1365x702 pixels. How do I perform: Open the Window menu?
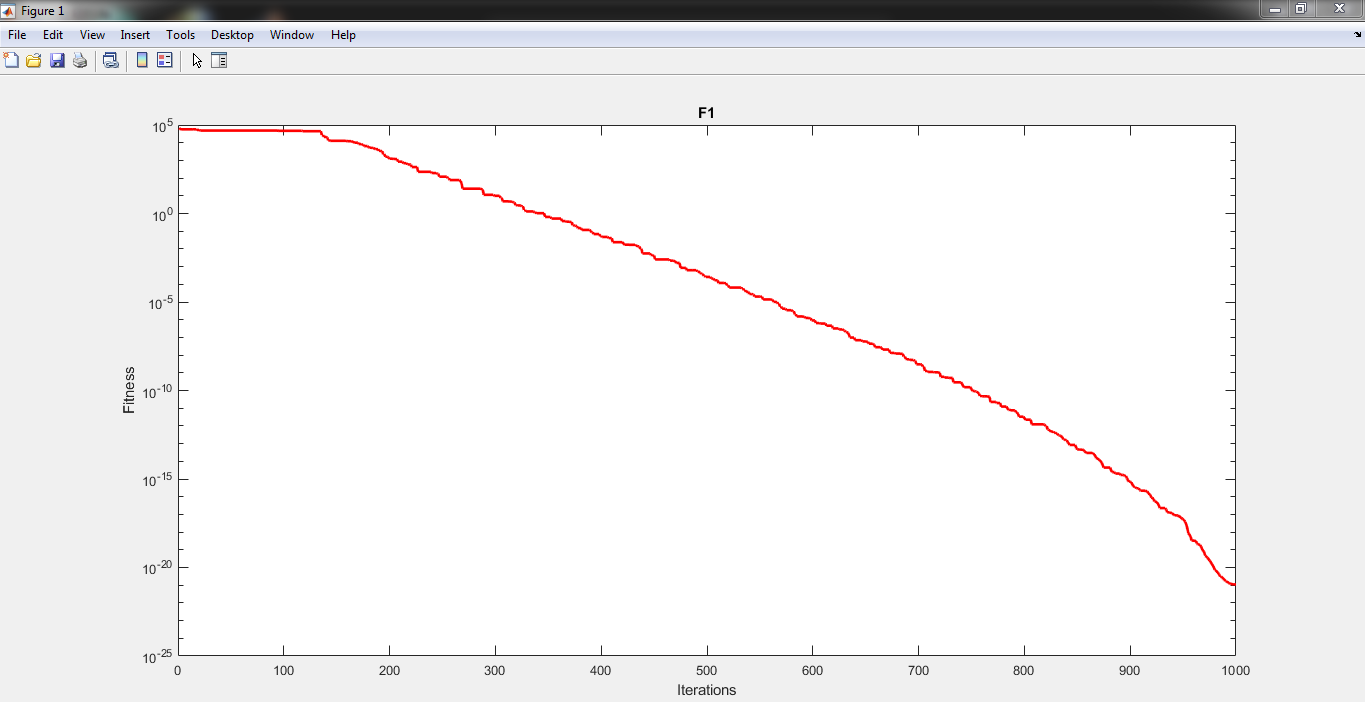click(x=292, y=35)
